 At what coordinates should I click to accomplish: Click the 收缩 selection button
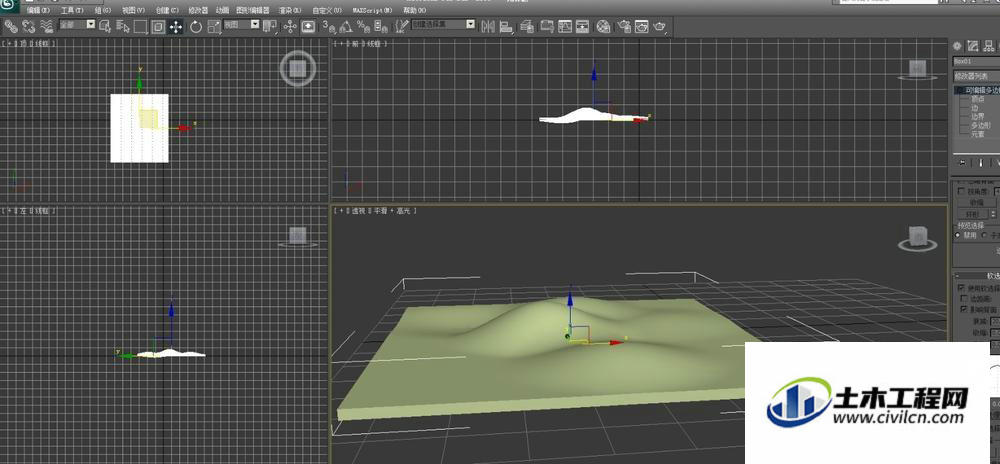pyautogui.click(x=976, y=202)
